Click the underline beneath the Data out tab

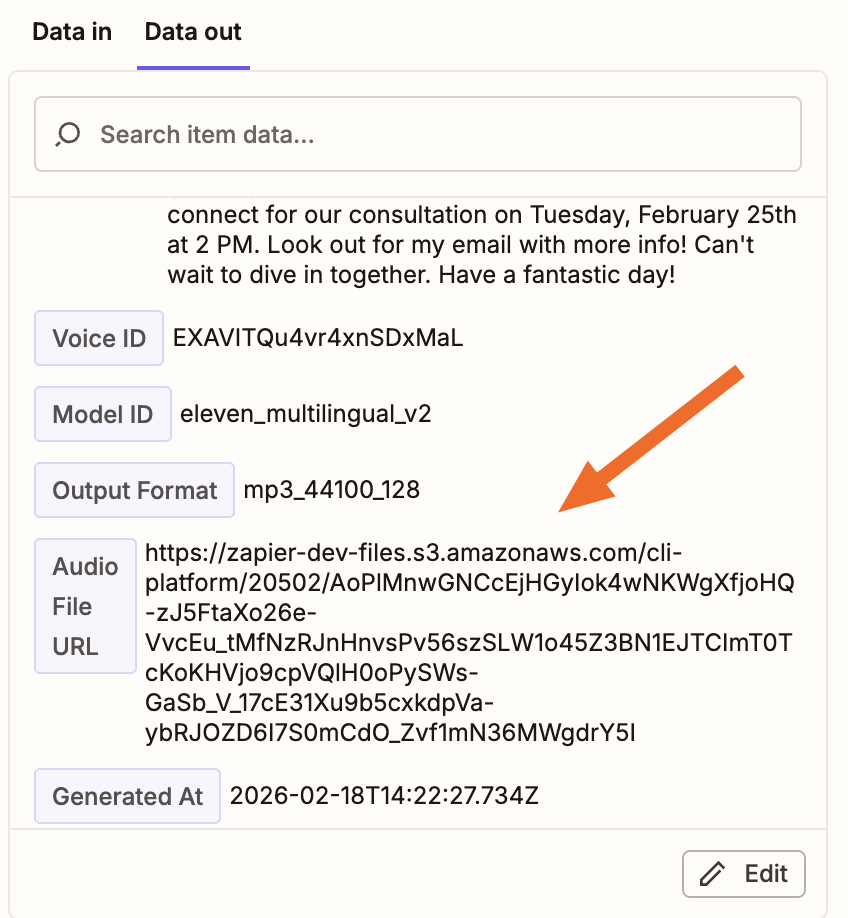point(192,66)
